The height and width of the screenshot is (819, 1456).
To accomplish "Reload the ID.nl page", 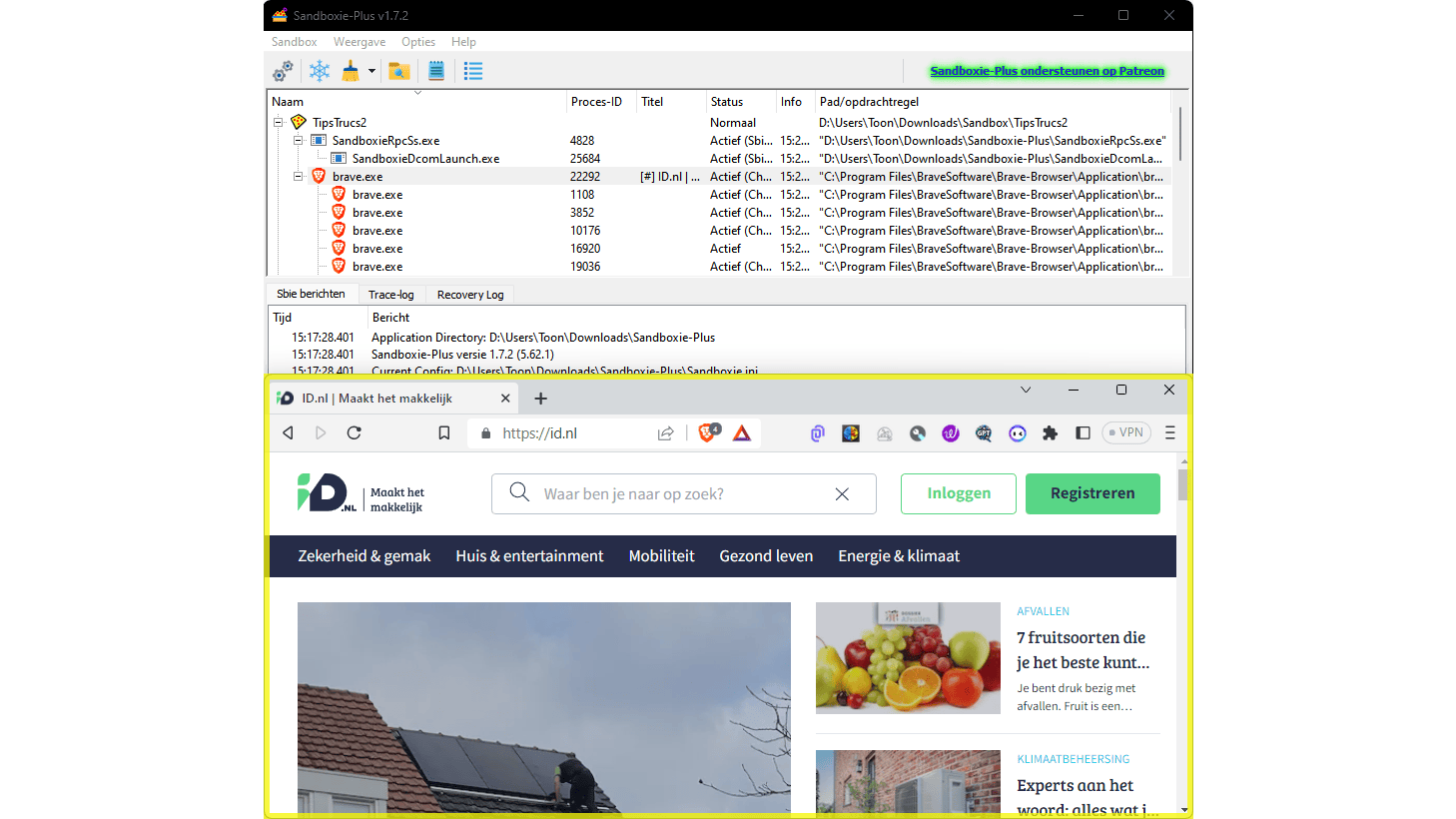I will [x=354, y=432].
